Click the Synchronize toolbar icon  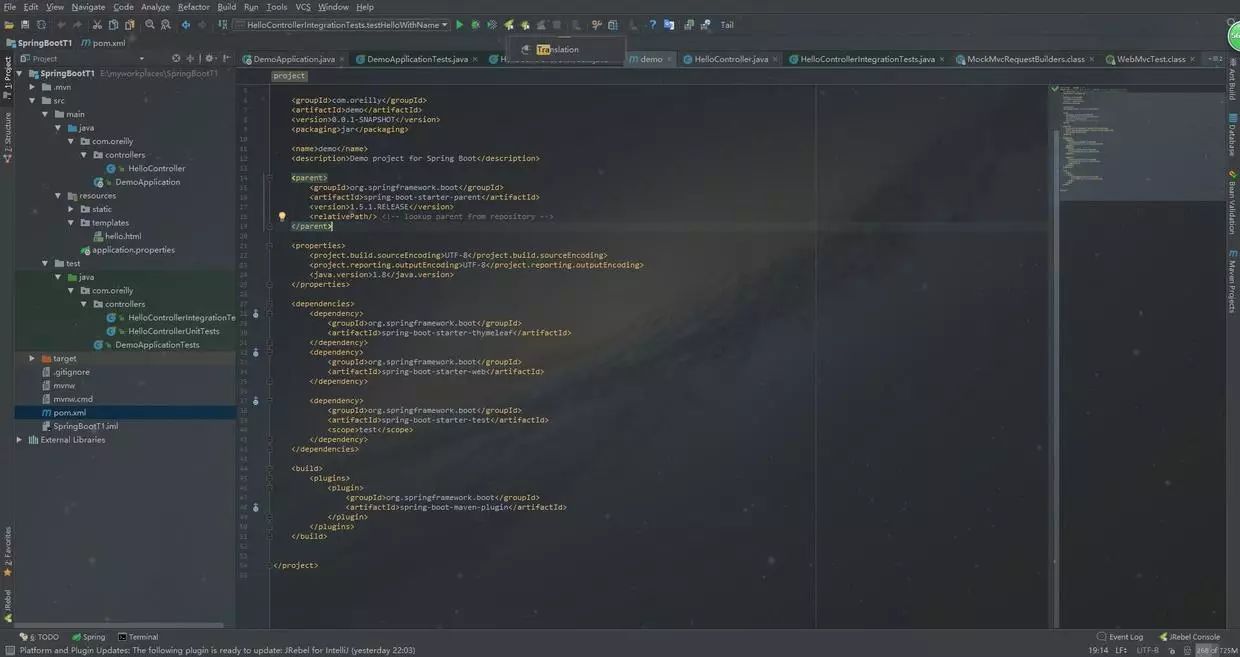pyautogui.click(x=41, y=25)
